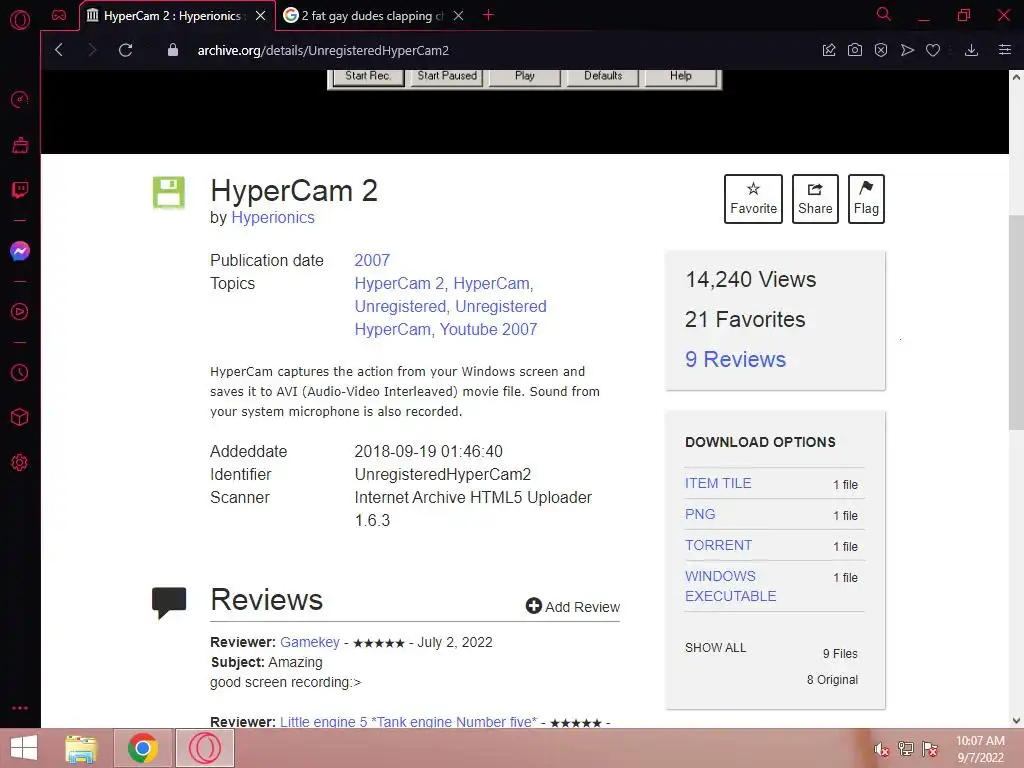Open File Explorer from taskbar
Screen dimensions: 1024x768
click(81, 748)
